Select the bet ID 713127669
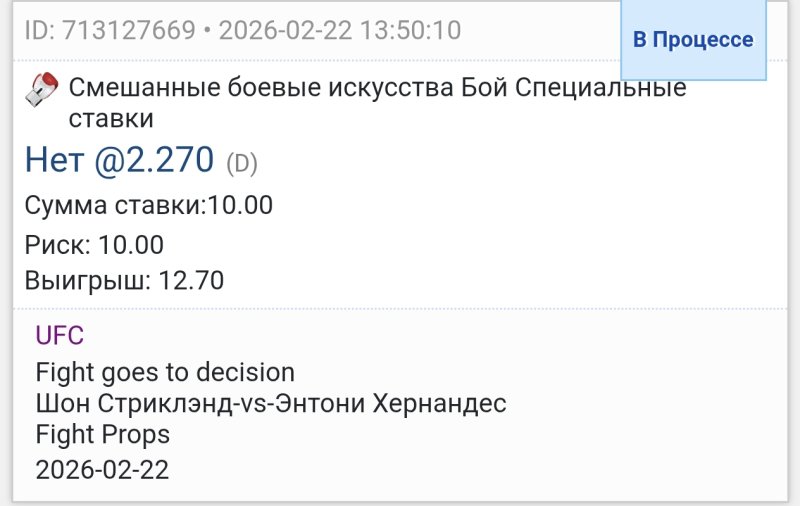Viewport: 800px width, 506px height. click(x=126, y=31)
